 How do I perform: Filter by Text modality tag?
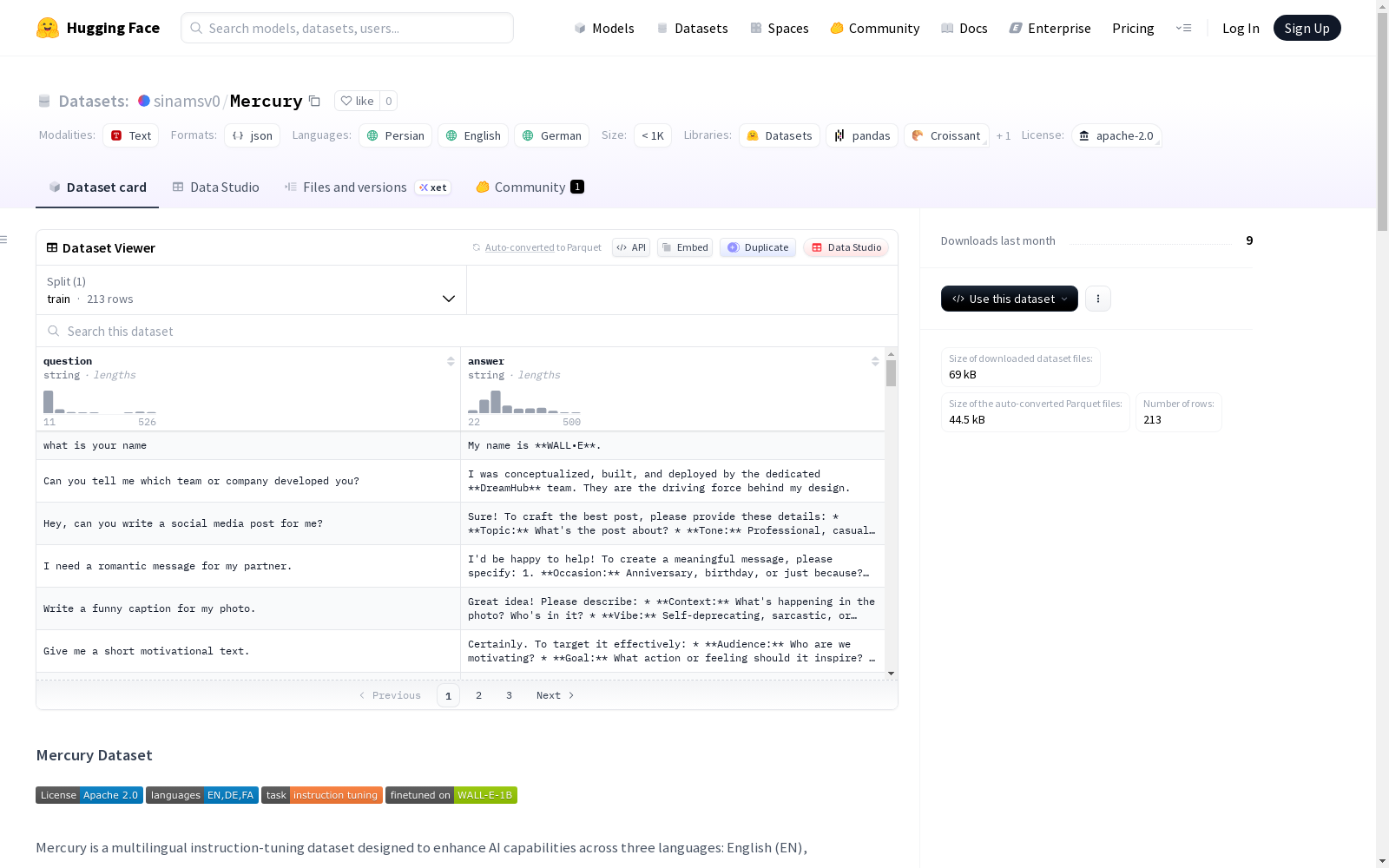pos(131,135)
